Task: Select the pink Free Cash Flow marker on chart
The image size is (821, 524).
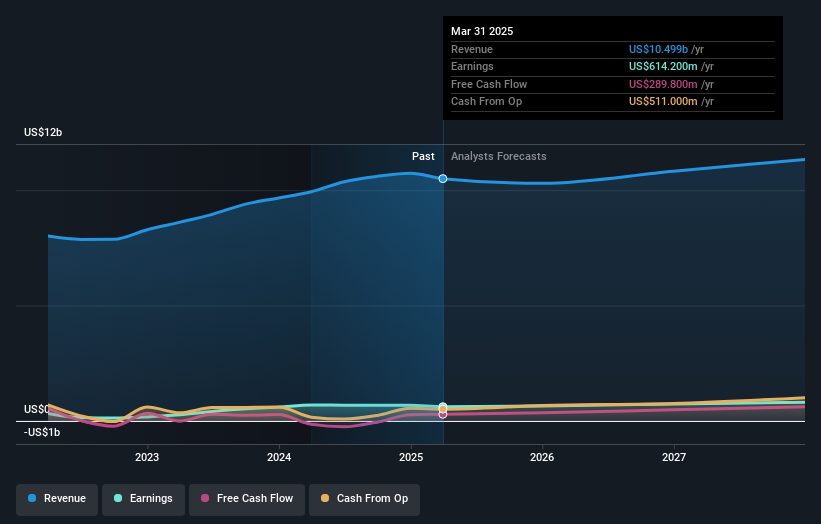Action: coord(443,415)
